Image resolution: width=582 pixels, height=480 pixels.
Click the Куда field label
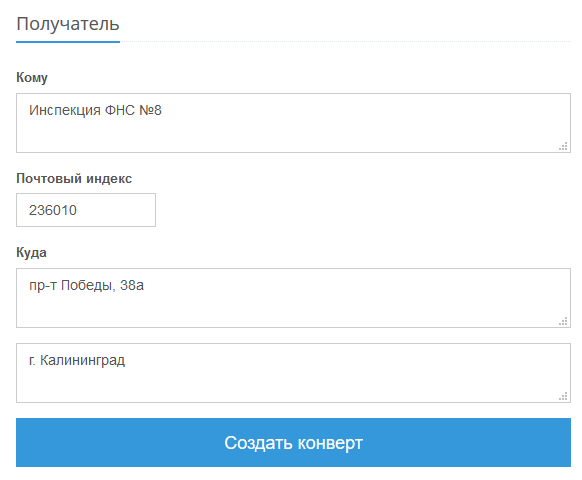32,253
